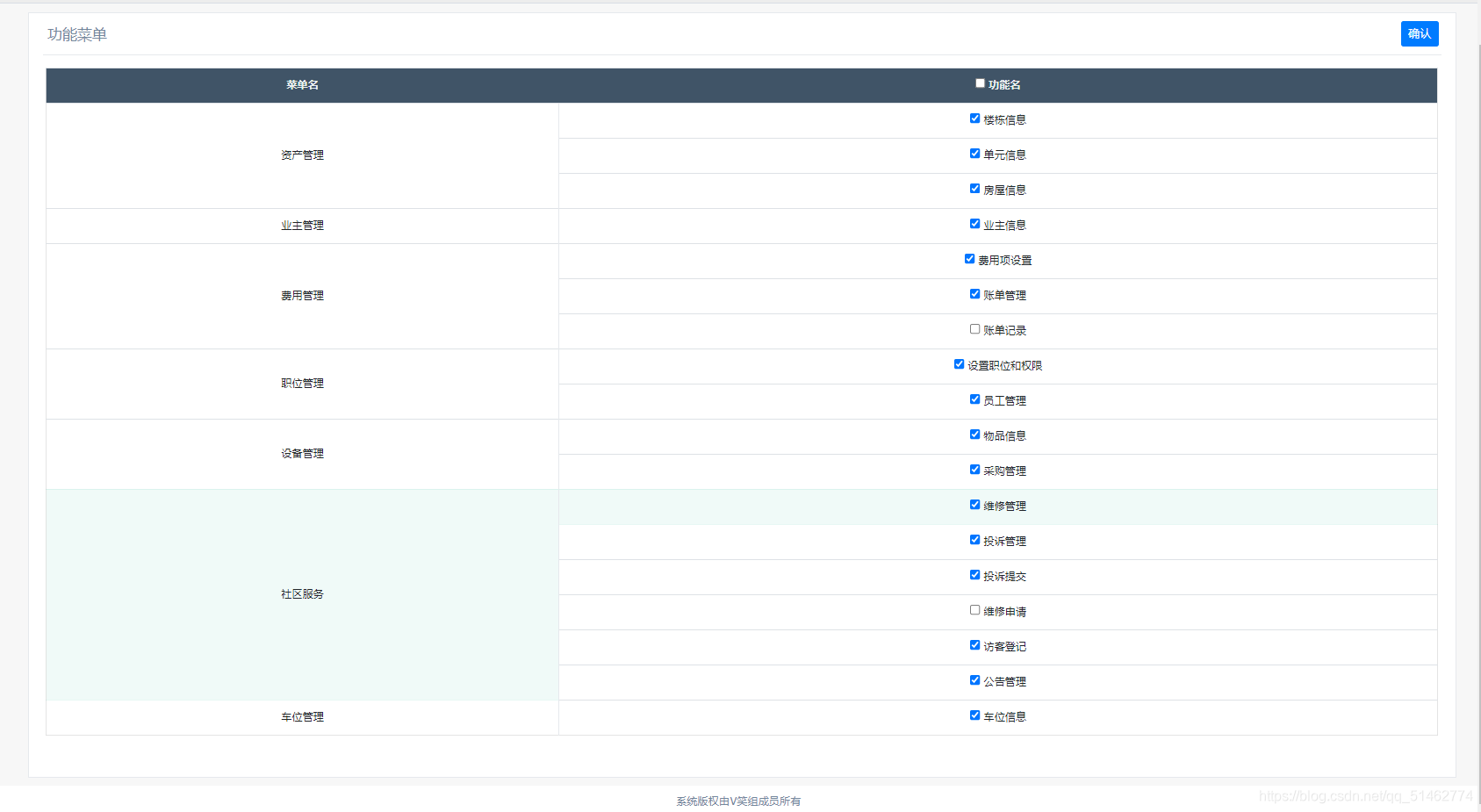The width and height of the screenshot is (1481, 812).
Task: Click the 费用项设置 label text
Action: coord(1004,261)
